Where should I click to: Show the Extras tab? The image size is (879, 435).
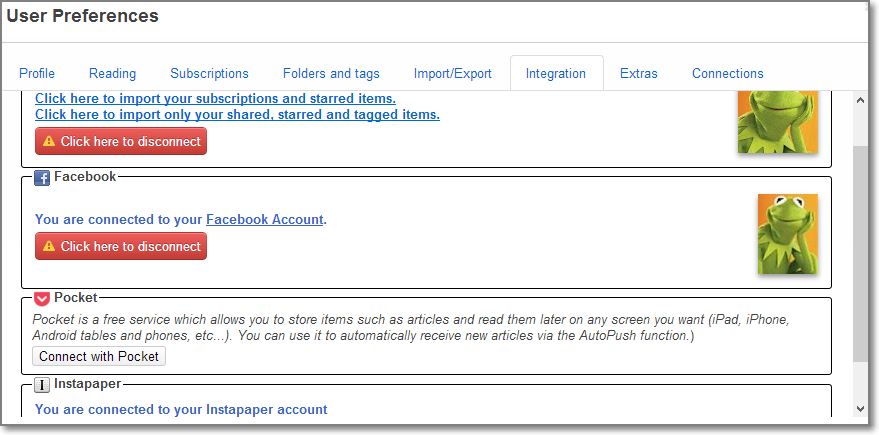tap(639, 73)
